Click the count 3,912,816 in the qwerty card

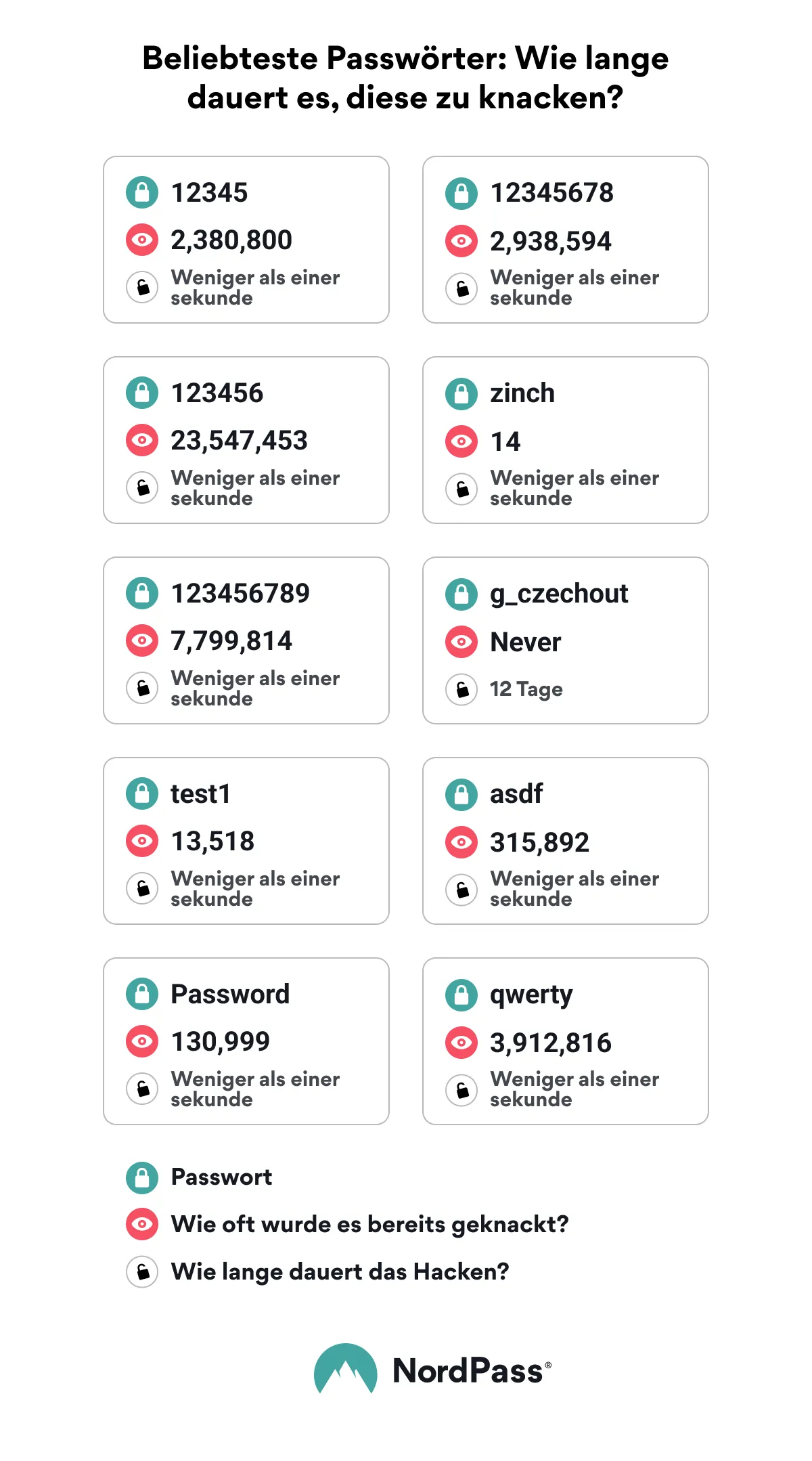551,1043
